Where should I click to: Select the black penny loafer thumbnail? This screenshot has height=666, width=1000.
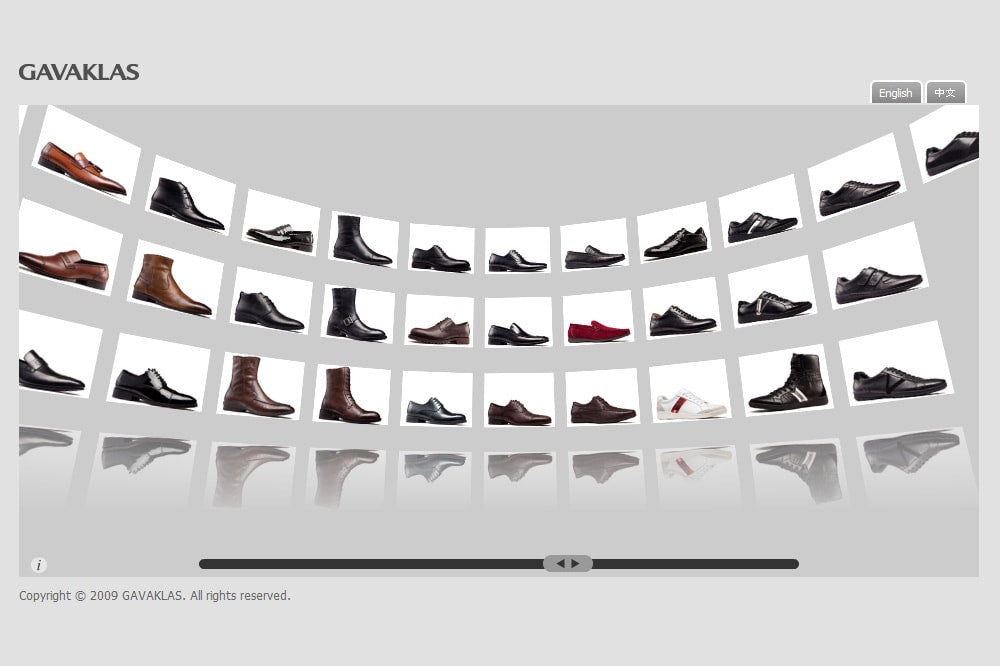coord(519,327)
